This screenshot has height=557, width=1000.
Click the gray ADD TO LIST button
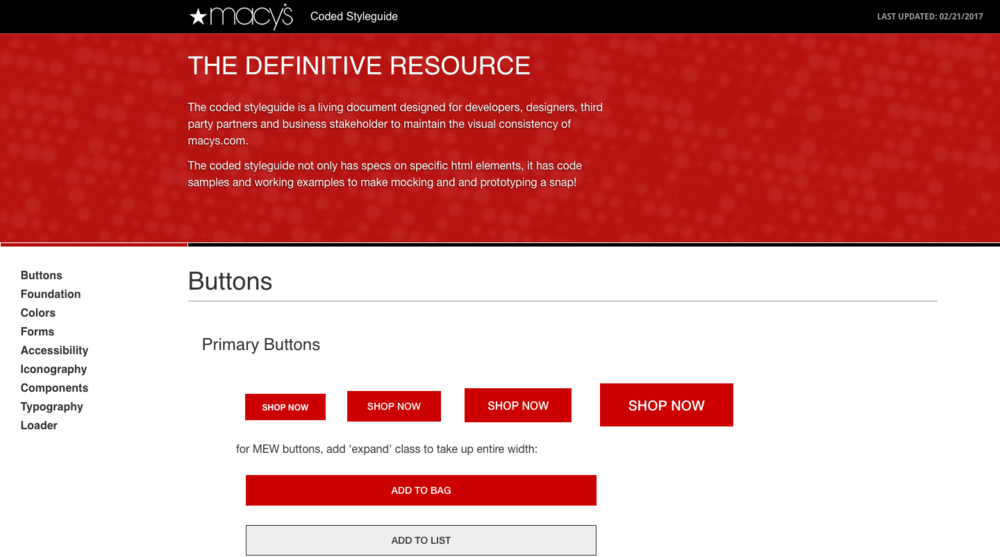[x=421, y=540]
